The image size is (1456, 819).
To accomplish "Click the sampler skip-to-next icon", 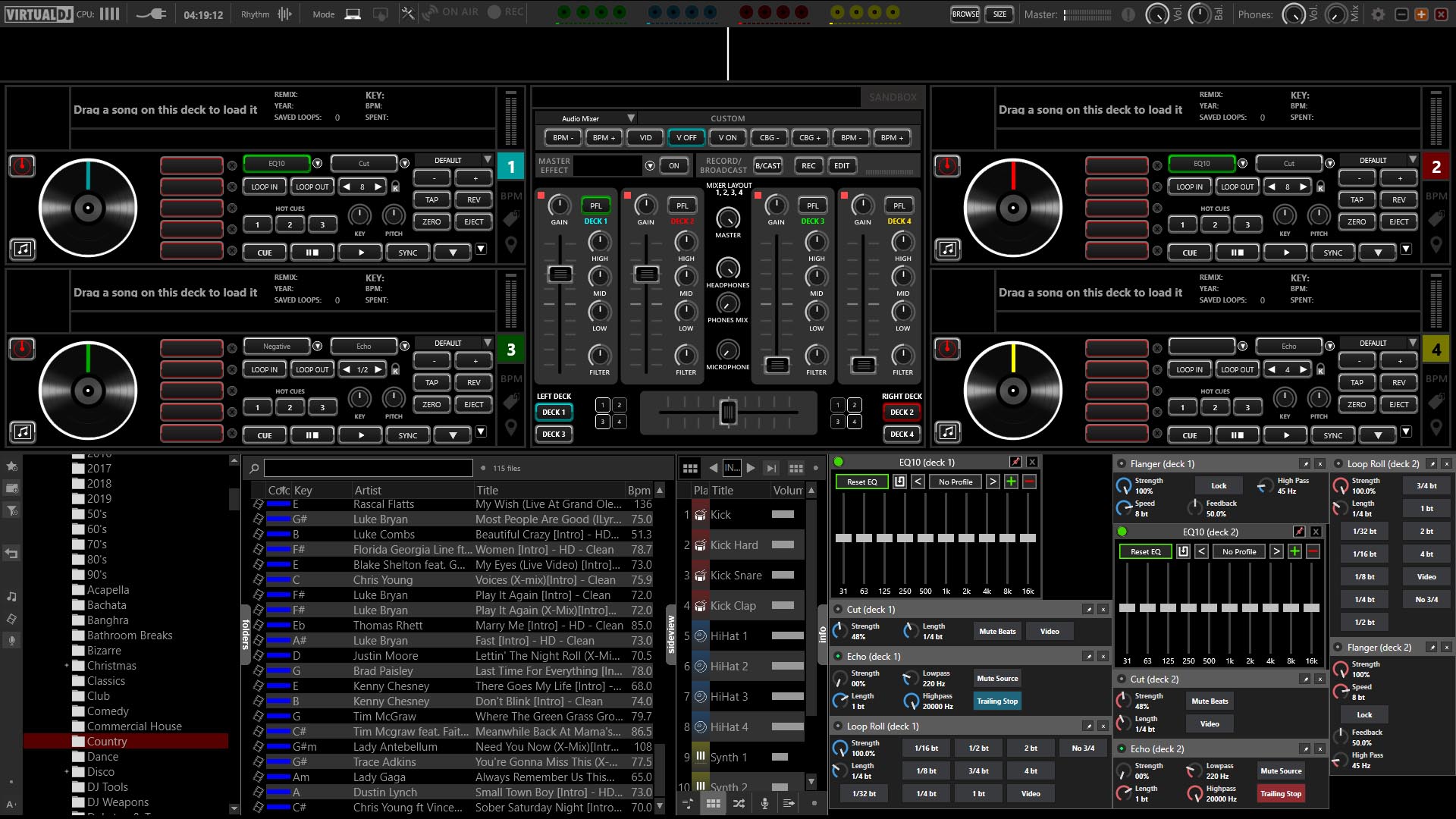I will (x=771, y=468).
